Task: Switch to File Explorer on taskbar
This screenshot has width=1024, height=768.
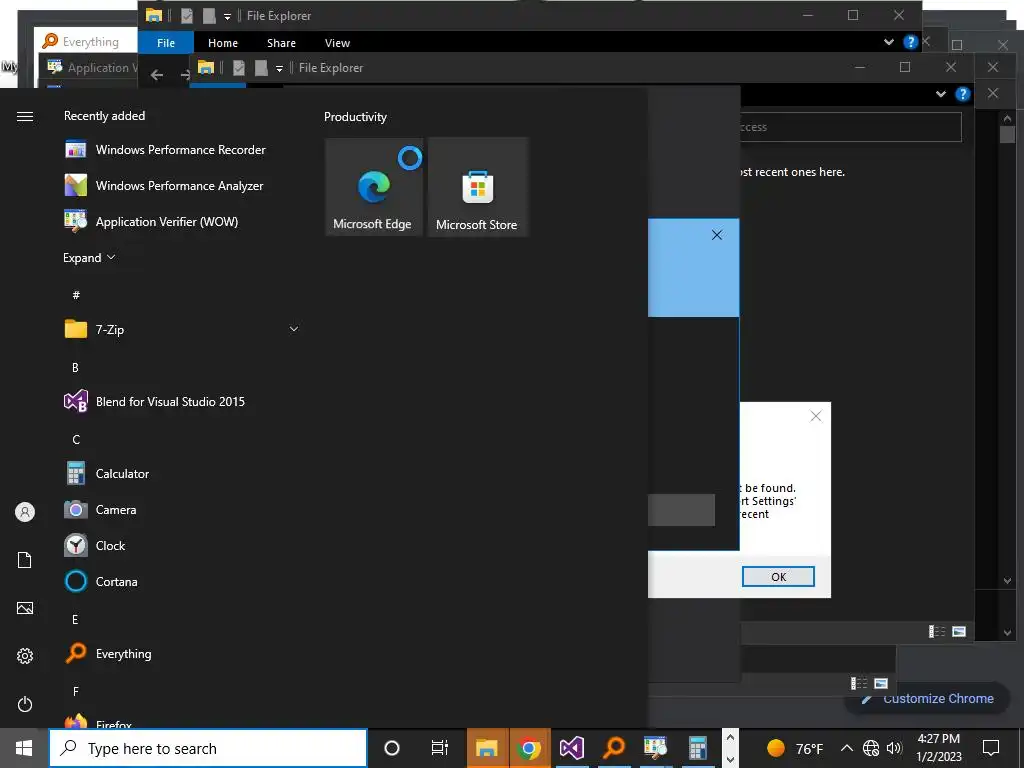Action: (487, 748)
